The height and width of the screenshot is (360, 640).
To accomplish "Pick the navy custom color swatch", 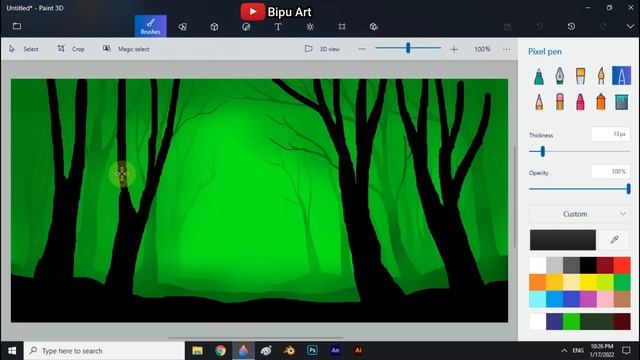I will [x=554, y=322].
